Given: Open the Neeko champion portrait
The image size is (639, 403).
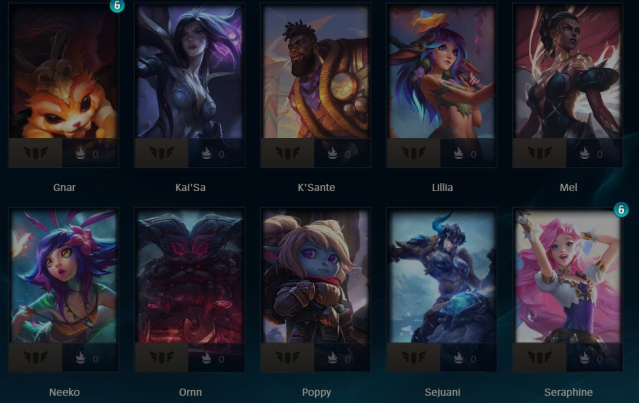Looking at the screenshot, I should point(63,276).
